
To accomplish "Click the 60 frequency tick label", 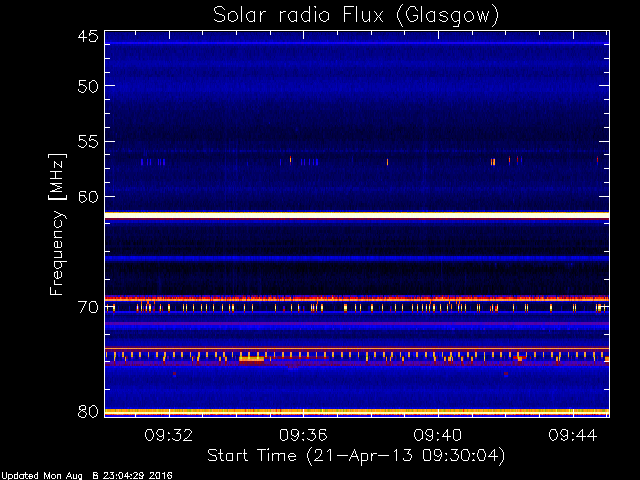I will pos(88,197).
